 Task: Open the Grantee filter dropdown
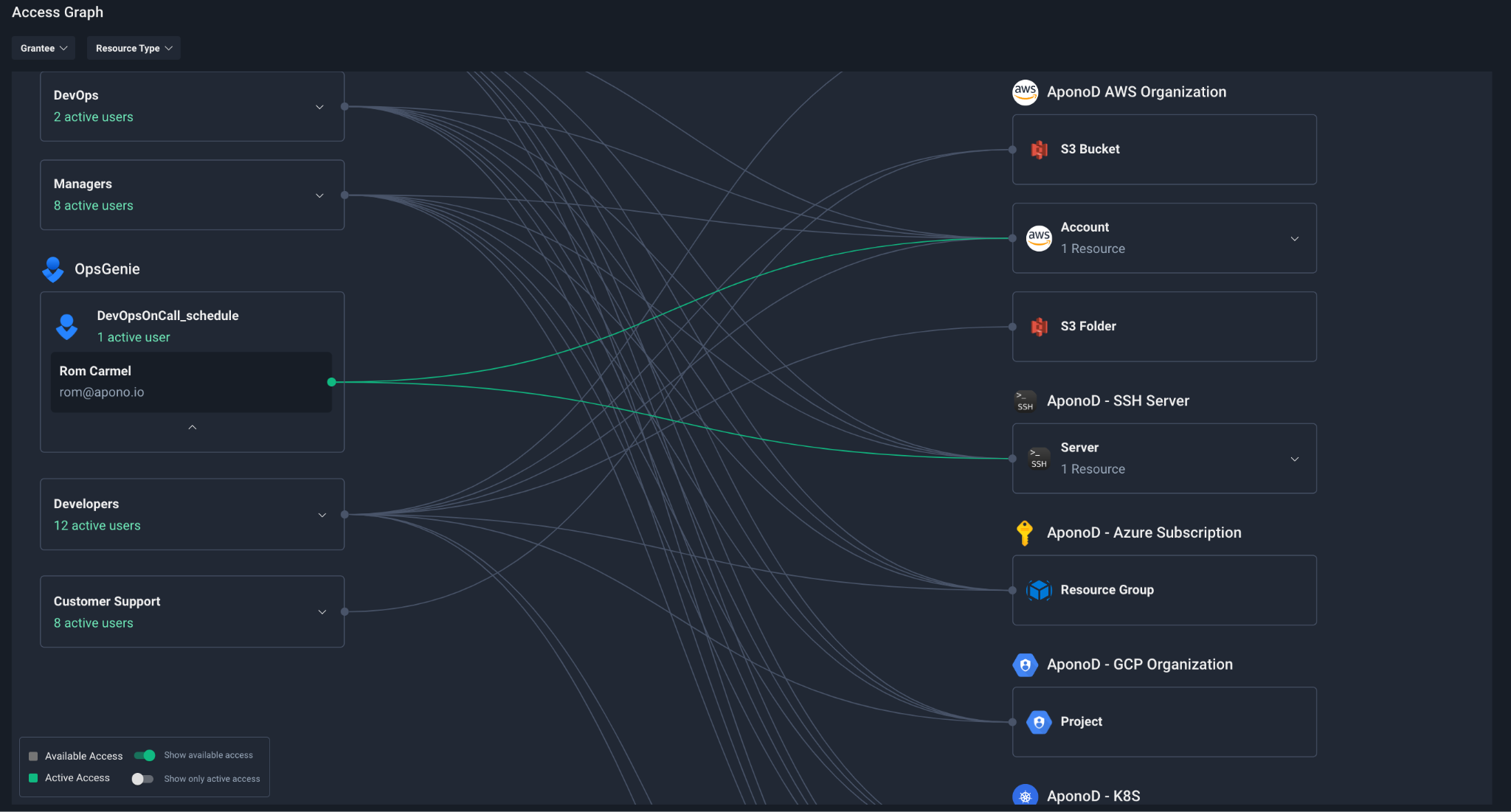point(44,48)
